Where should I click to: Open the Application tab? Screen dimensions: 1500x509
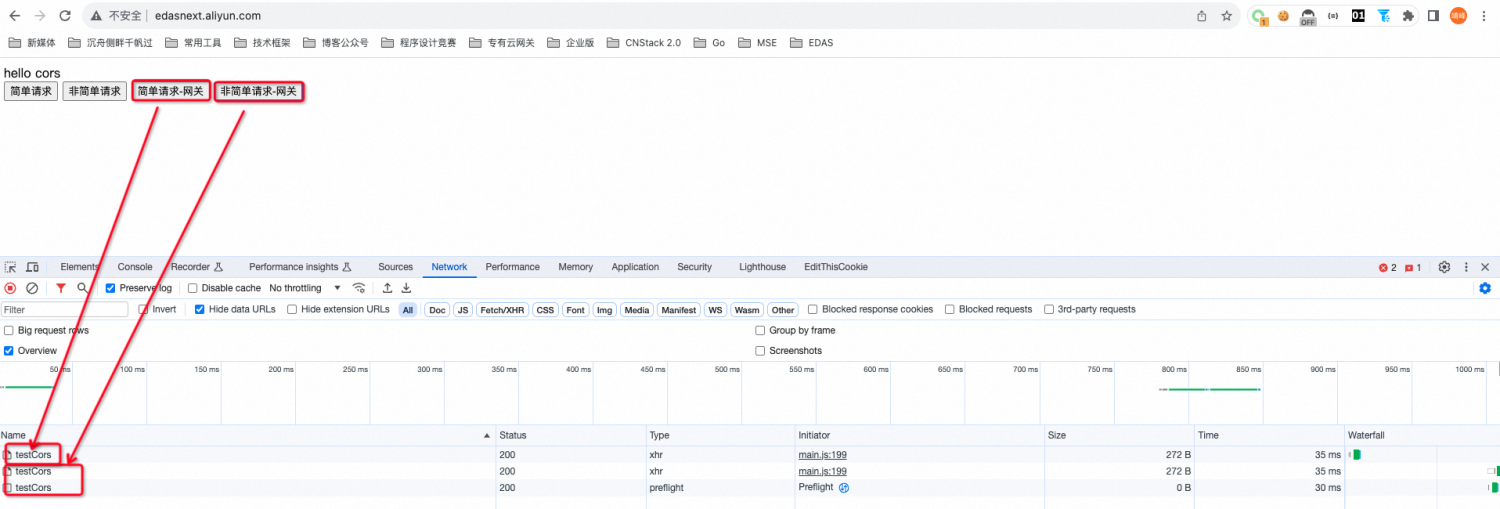click(636, 267)
